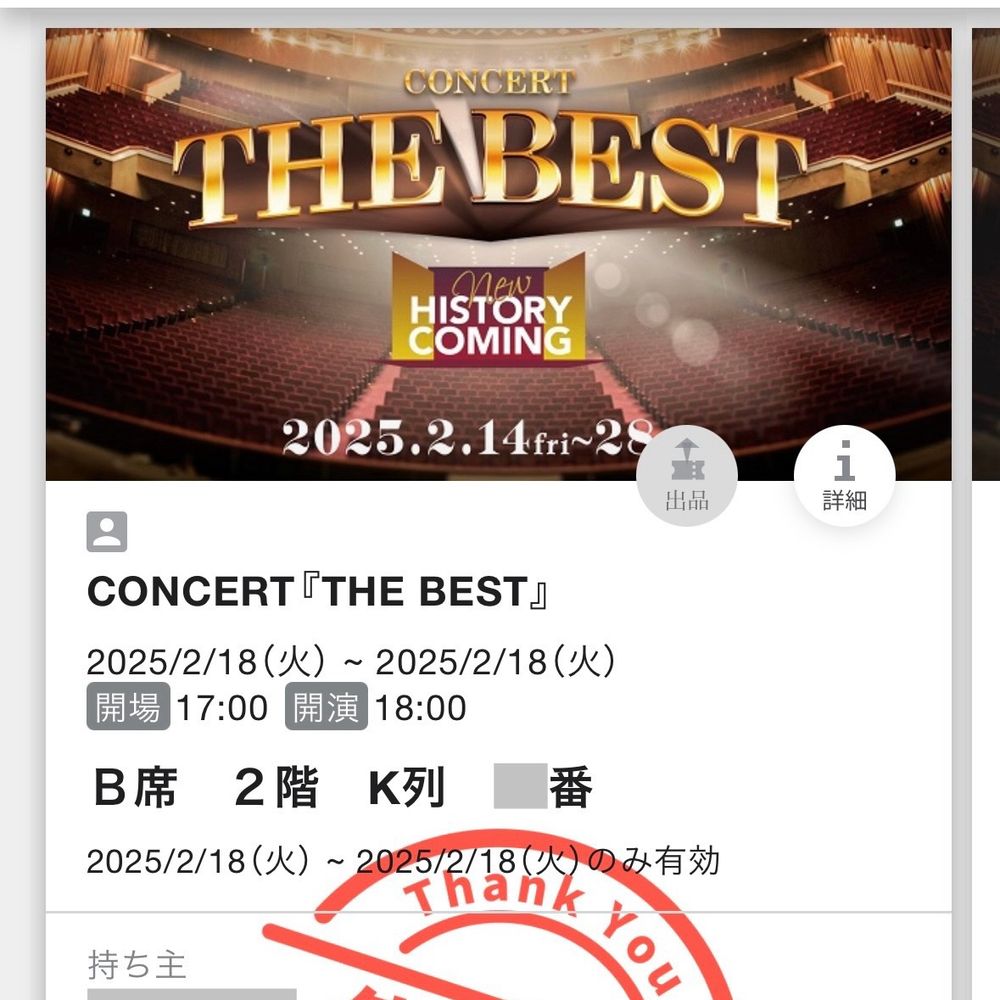Tap the 2025/2/18 event date line
This screenshot has height=1000, width=1000.
coord(351,661)
